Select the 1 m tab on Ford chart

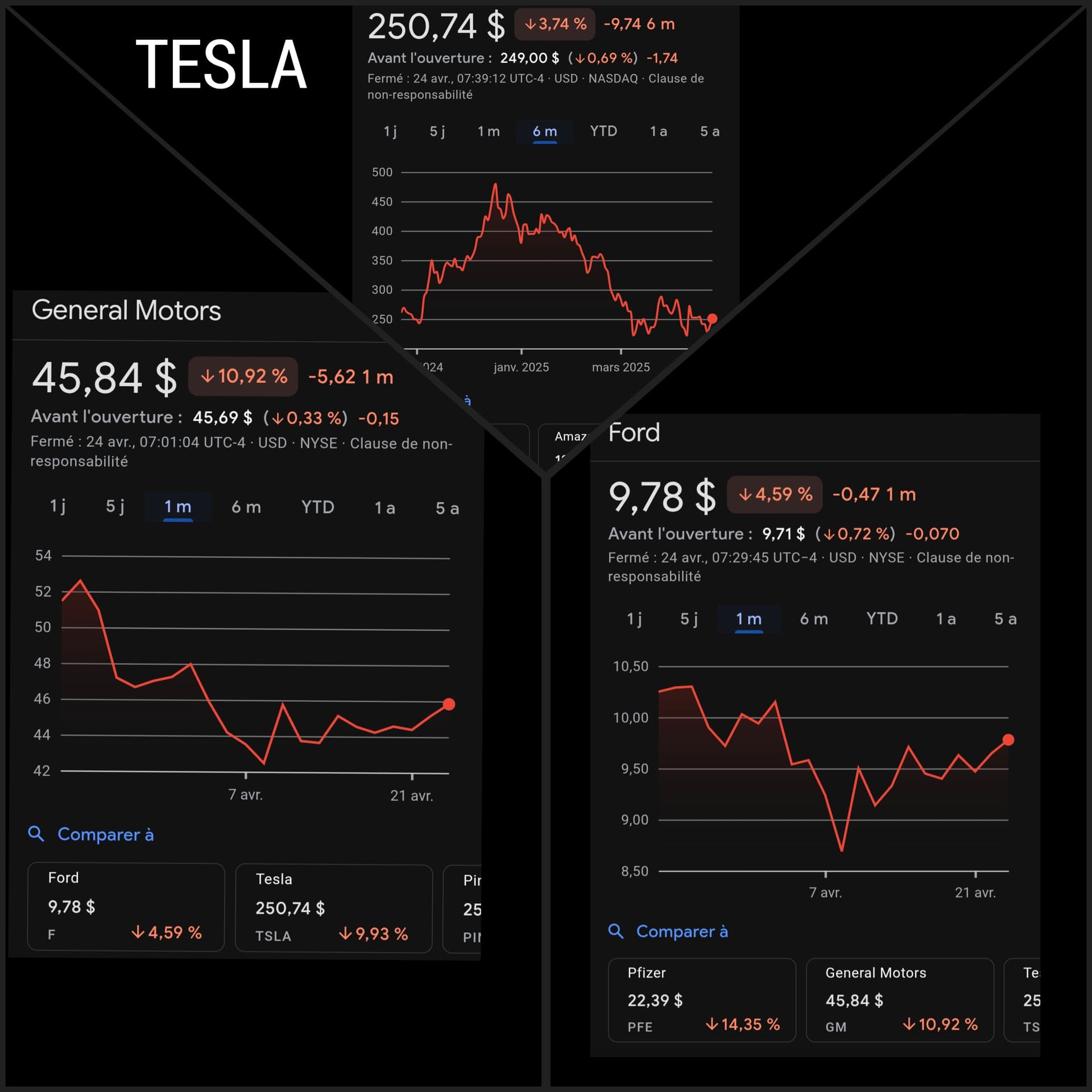point(748,619)
